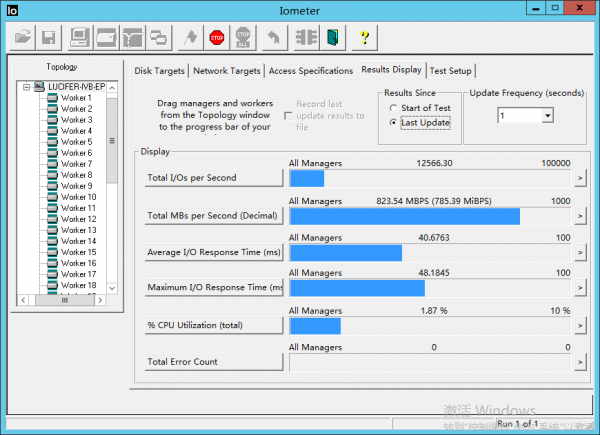Open the Update Frequency dropdown
The height and width of the screenshot is (435, 600).
[548, 115]
